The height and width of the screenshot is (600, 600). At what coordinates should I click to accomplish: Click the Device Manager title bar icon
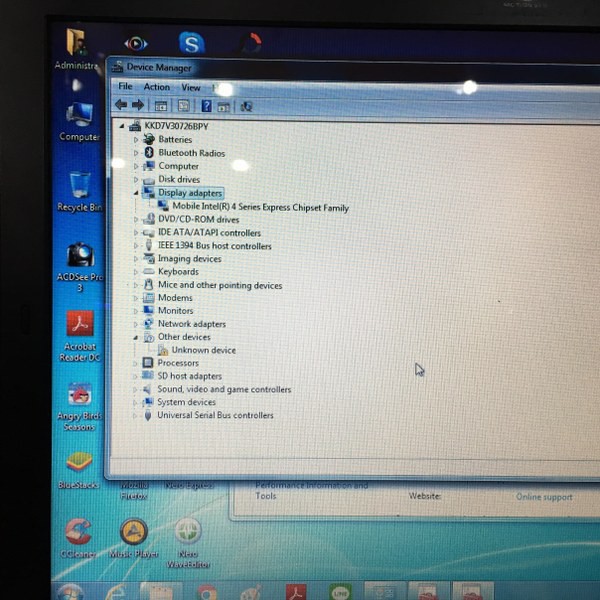click(117, 67)
